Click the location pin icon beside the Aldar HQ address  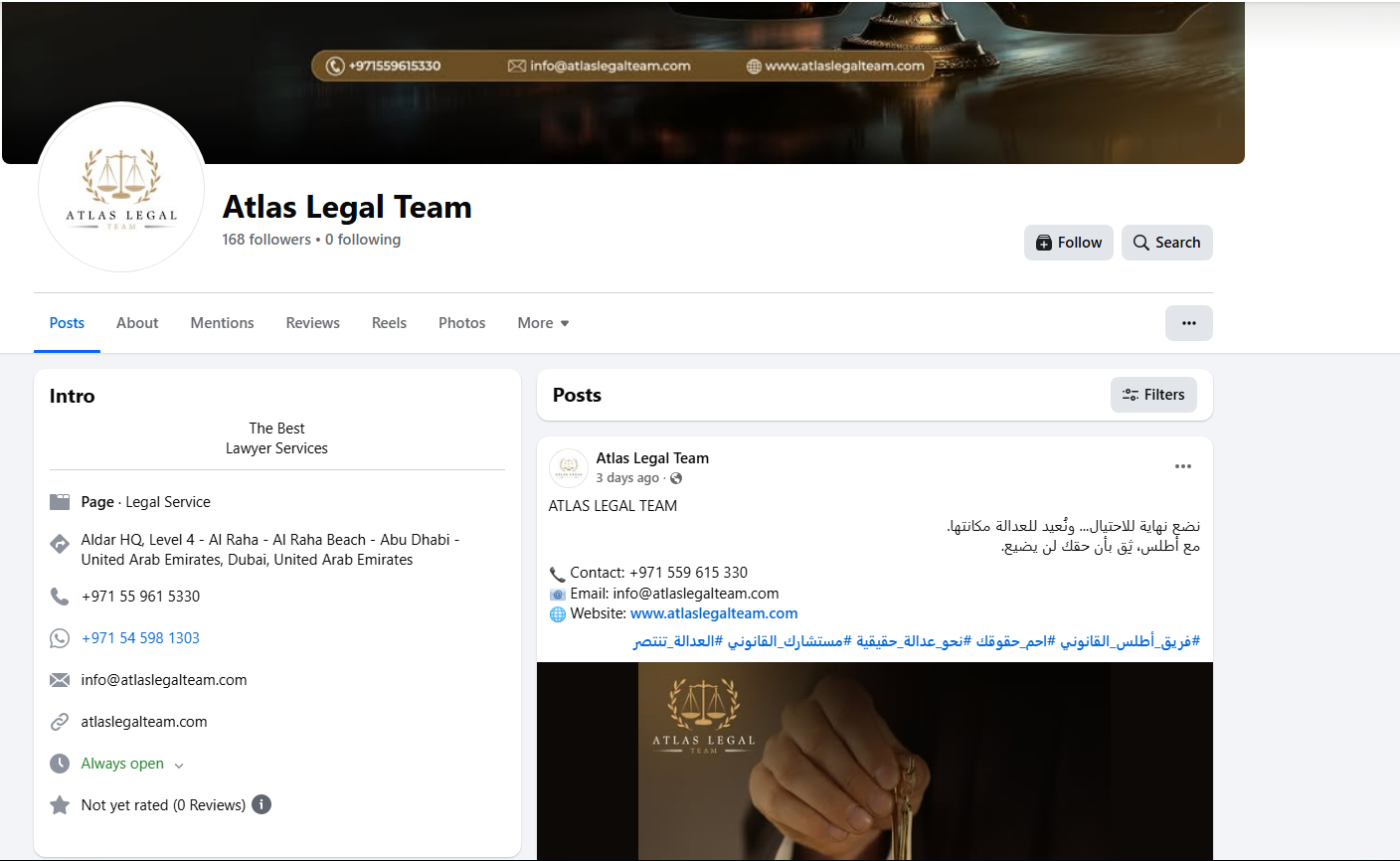(60, 544)
